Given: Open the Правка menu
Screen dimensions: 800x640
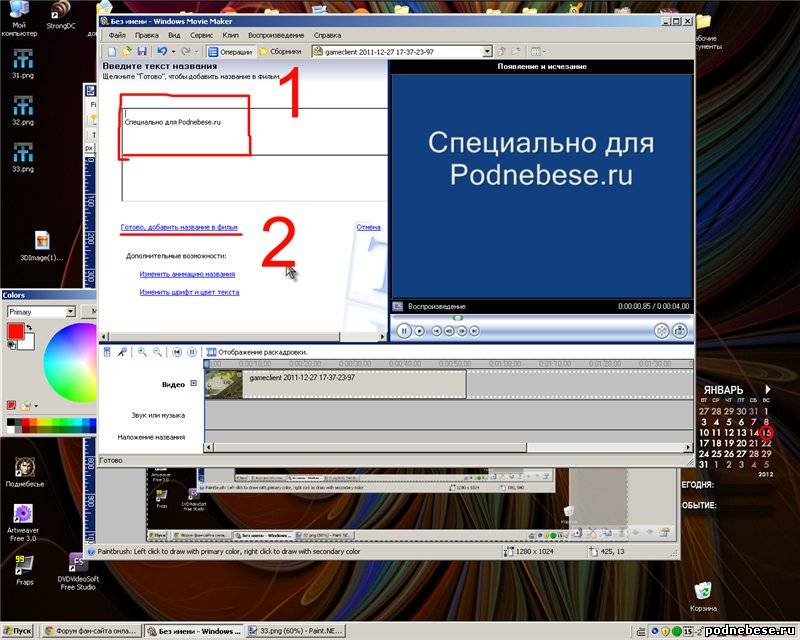Looking at the screenshot, I should [x=146, y=35].
